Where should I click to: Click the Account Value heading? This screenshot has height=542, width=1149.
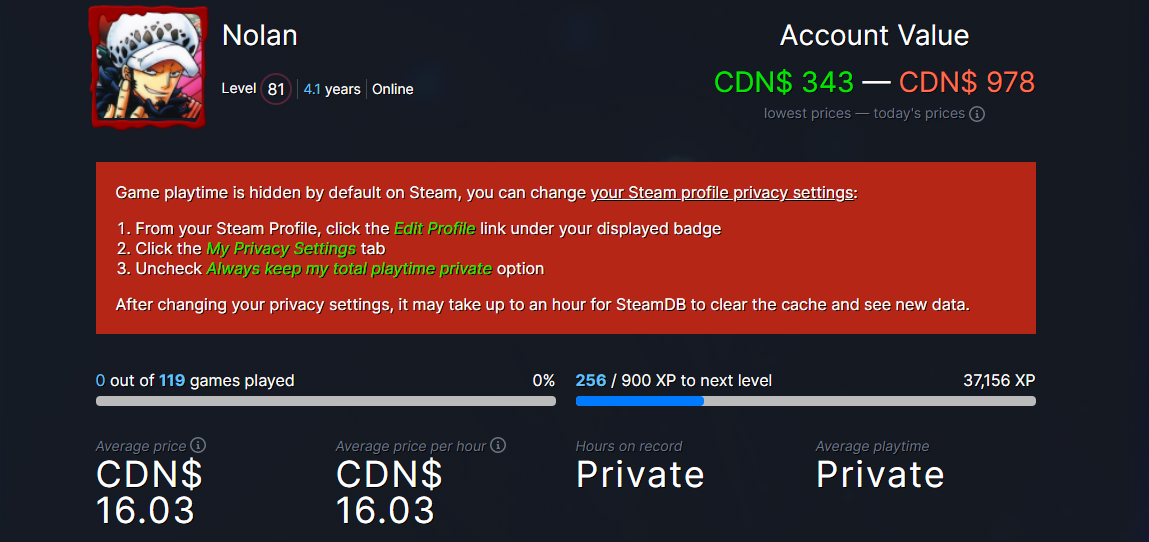[x=874, y=35]
